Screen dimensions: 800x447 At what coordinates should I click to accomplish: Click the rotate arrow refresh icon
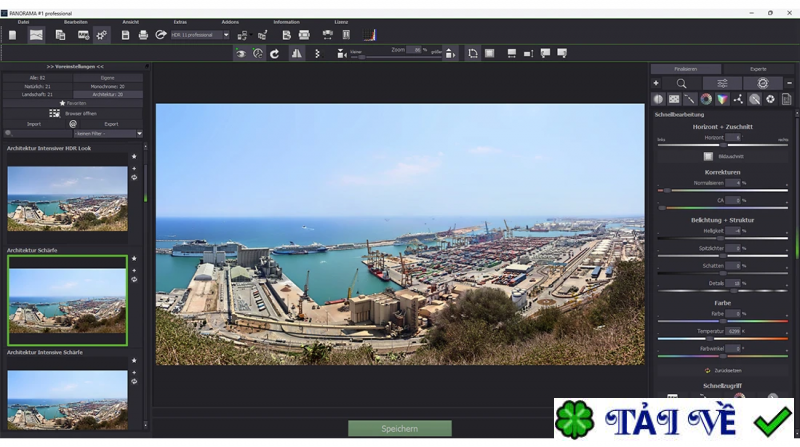click(274, 54)
